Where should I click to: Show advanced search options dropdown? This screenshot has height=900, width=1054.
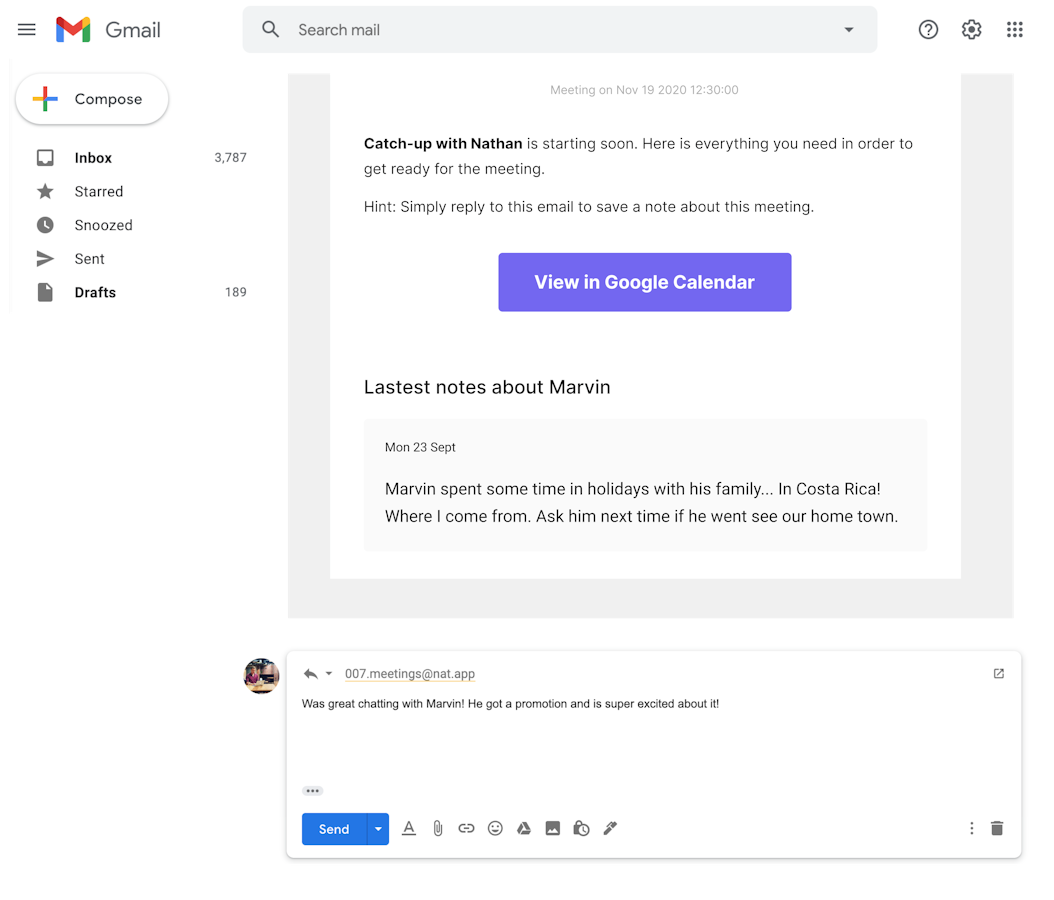point(849,30)
